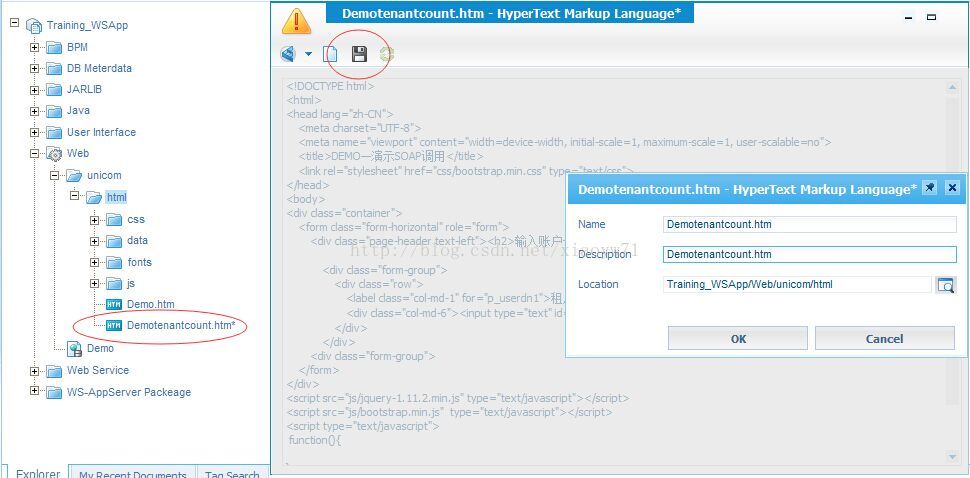Collapse the Web node
970x478 pixels.
point(35,153)
